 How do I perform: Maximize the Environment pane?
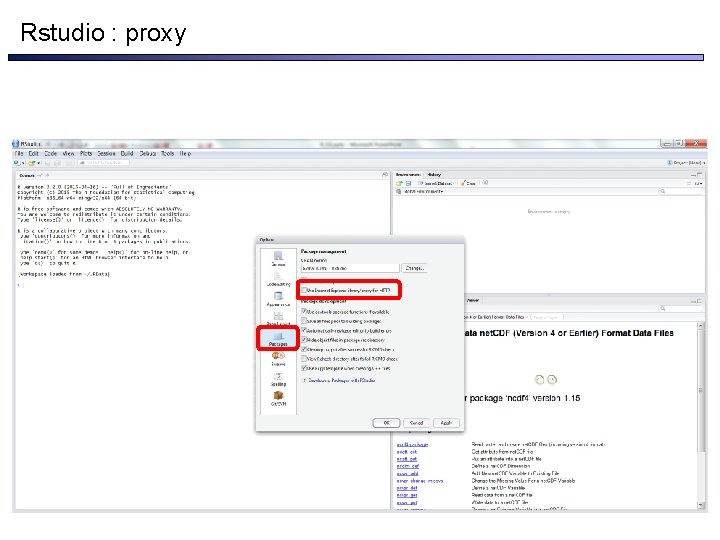[699, 175]
